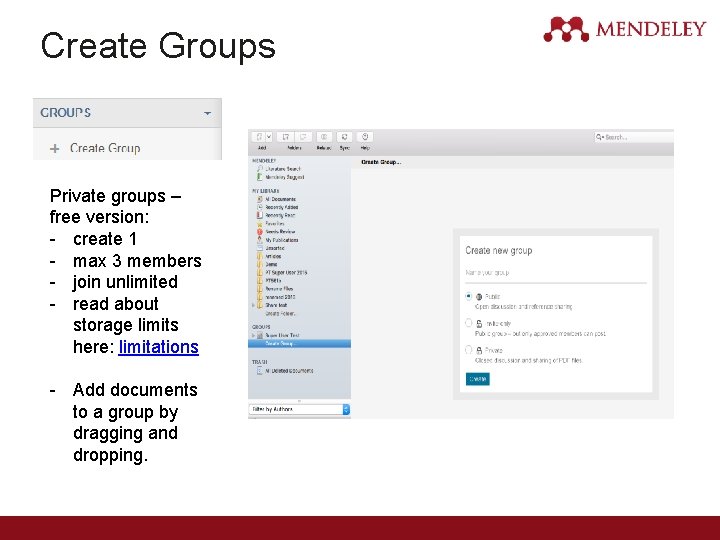
Task: Open Mendeley Suggest in the sidebar
Action: pos(284,177)
